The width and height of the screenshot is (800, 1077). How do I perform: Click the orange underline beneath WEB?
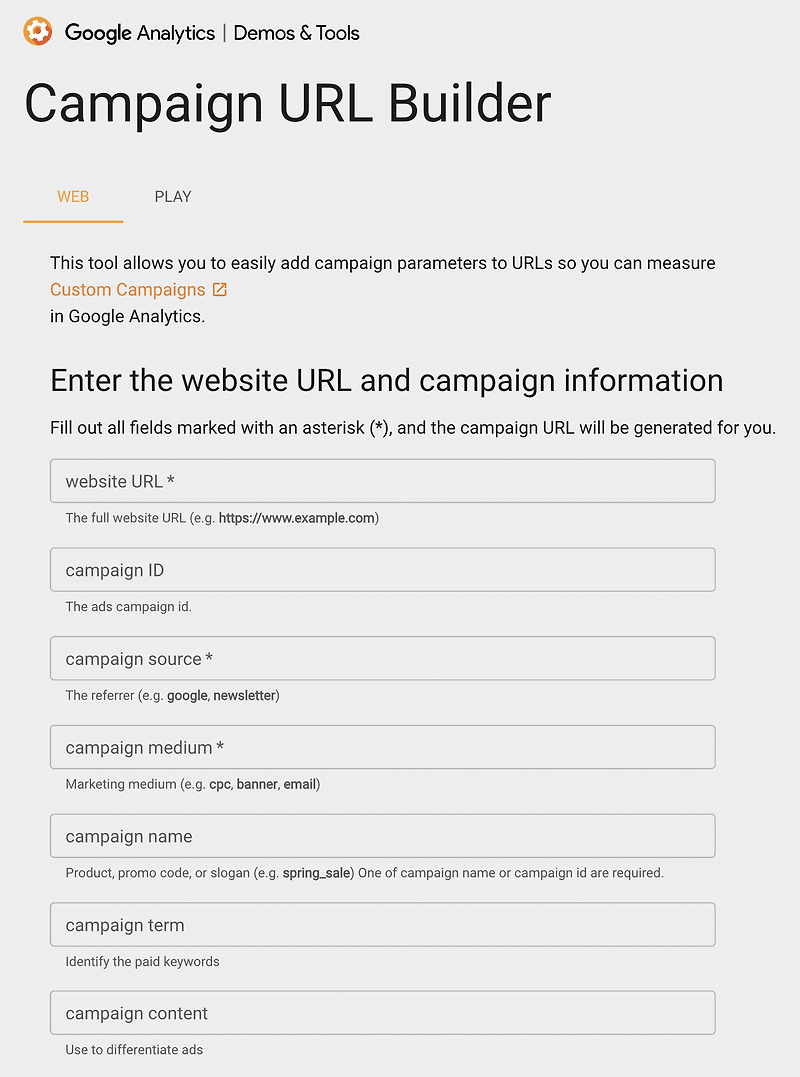tap(72, 220)
